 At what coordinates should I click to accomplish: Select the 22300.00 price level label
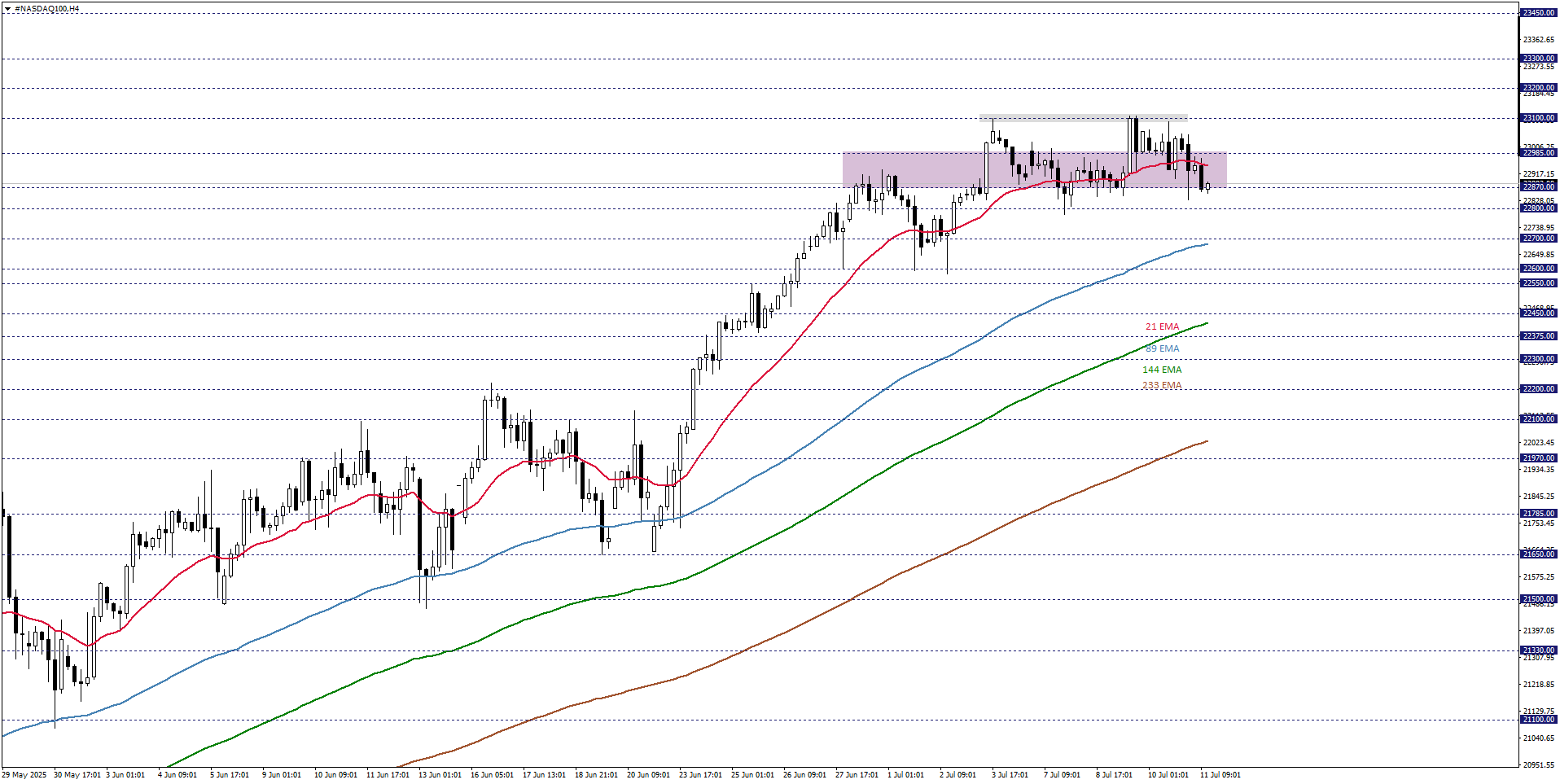point(1539,359)
